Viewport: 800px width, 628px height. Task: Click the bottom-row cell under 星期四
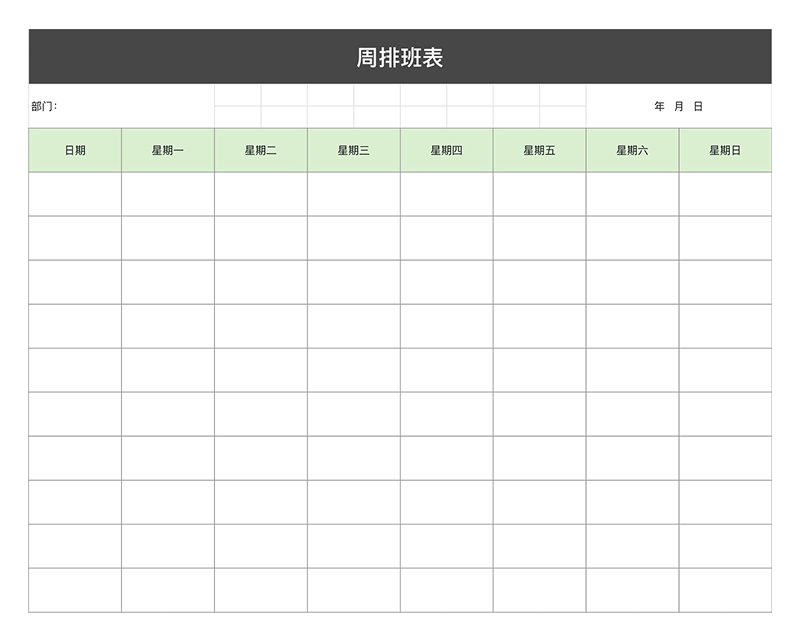tap(447, 590)
